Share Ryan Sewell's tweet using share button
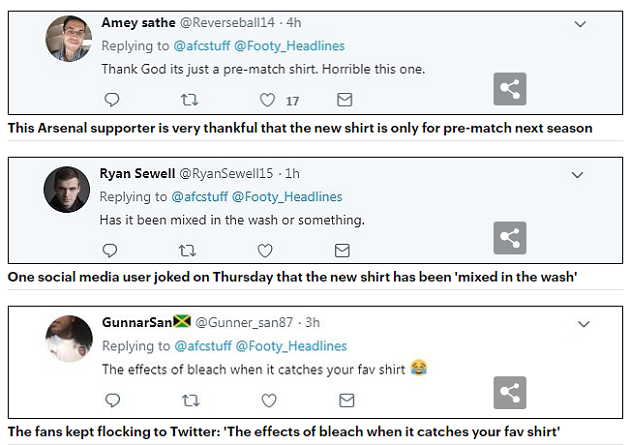630x445 pixels. pos(510,238)
